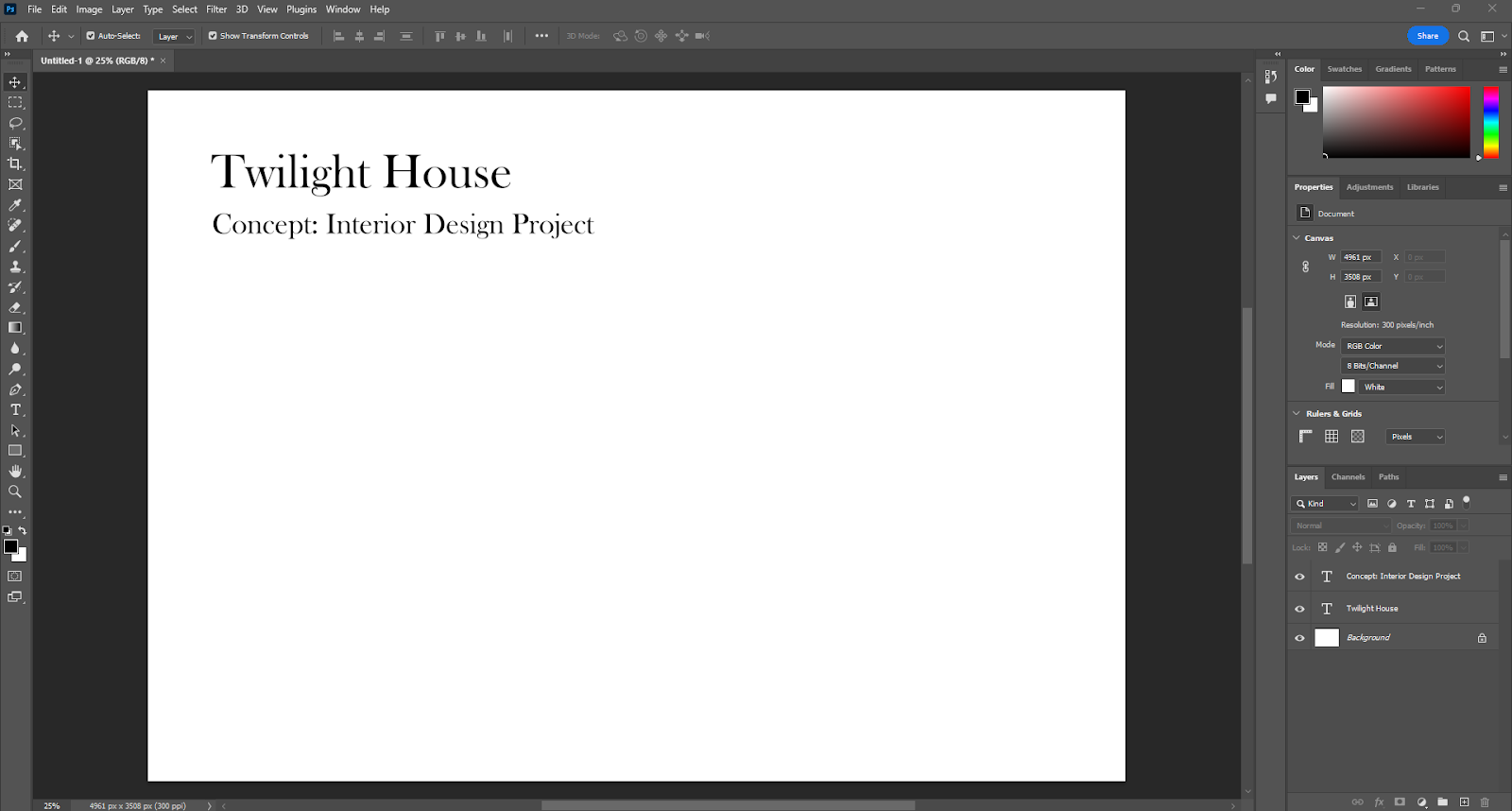
Task: Select the Lasso tool
Action: (x=15, y=123)
